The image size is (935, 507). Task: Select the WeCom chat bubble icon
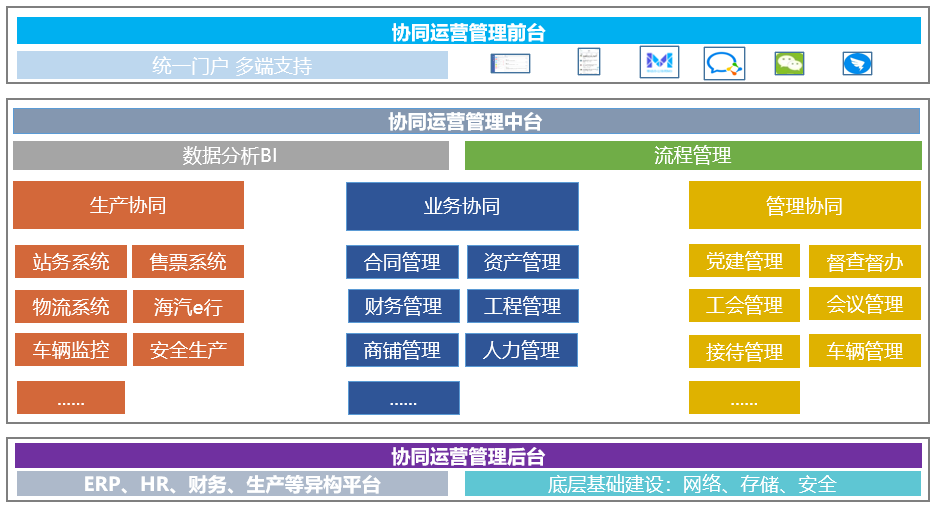[724, 63]
